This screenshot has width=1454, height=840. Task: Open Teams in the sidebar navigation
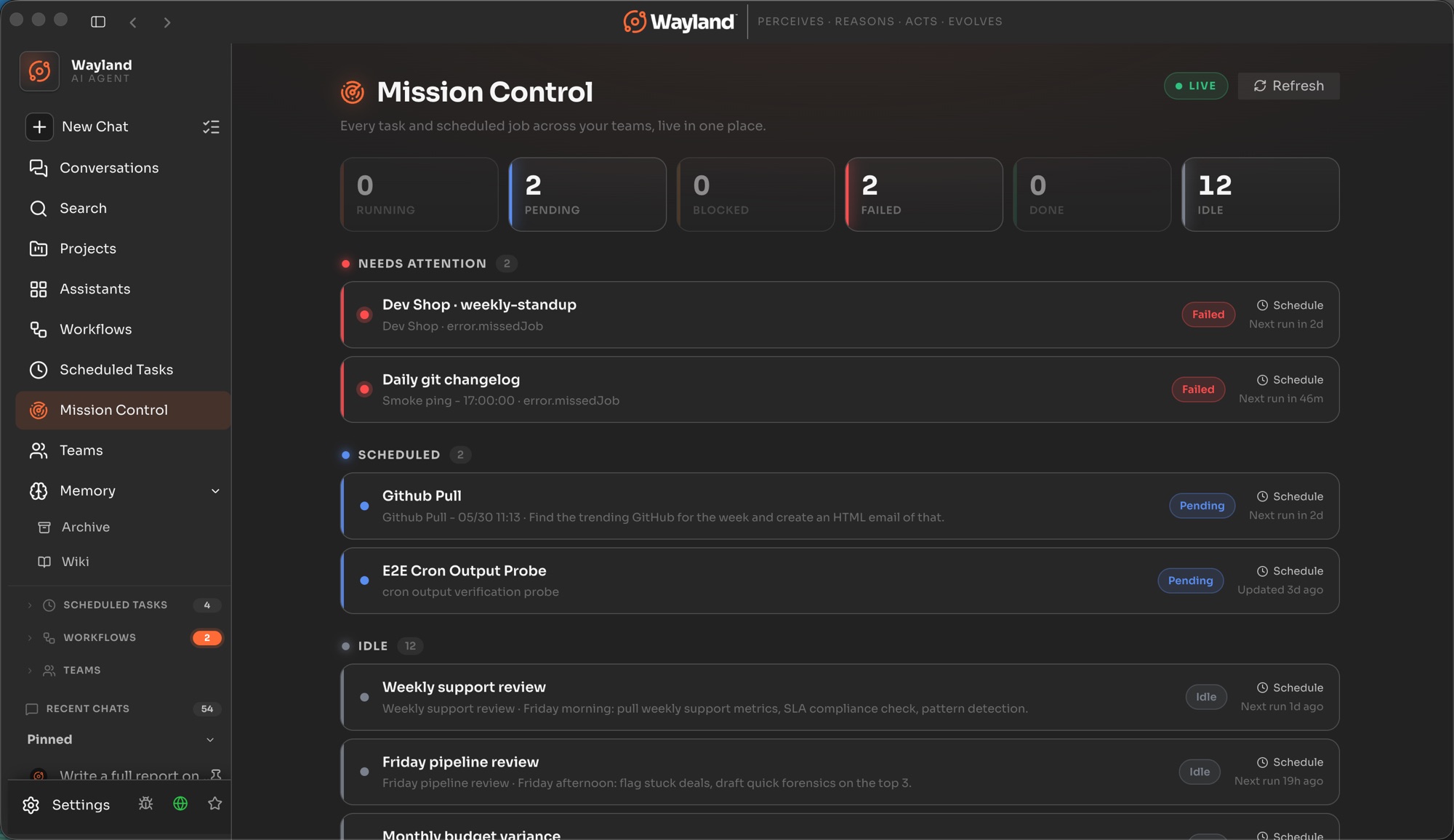point(122,451)
